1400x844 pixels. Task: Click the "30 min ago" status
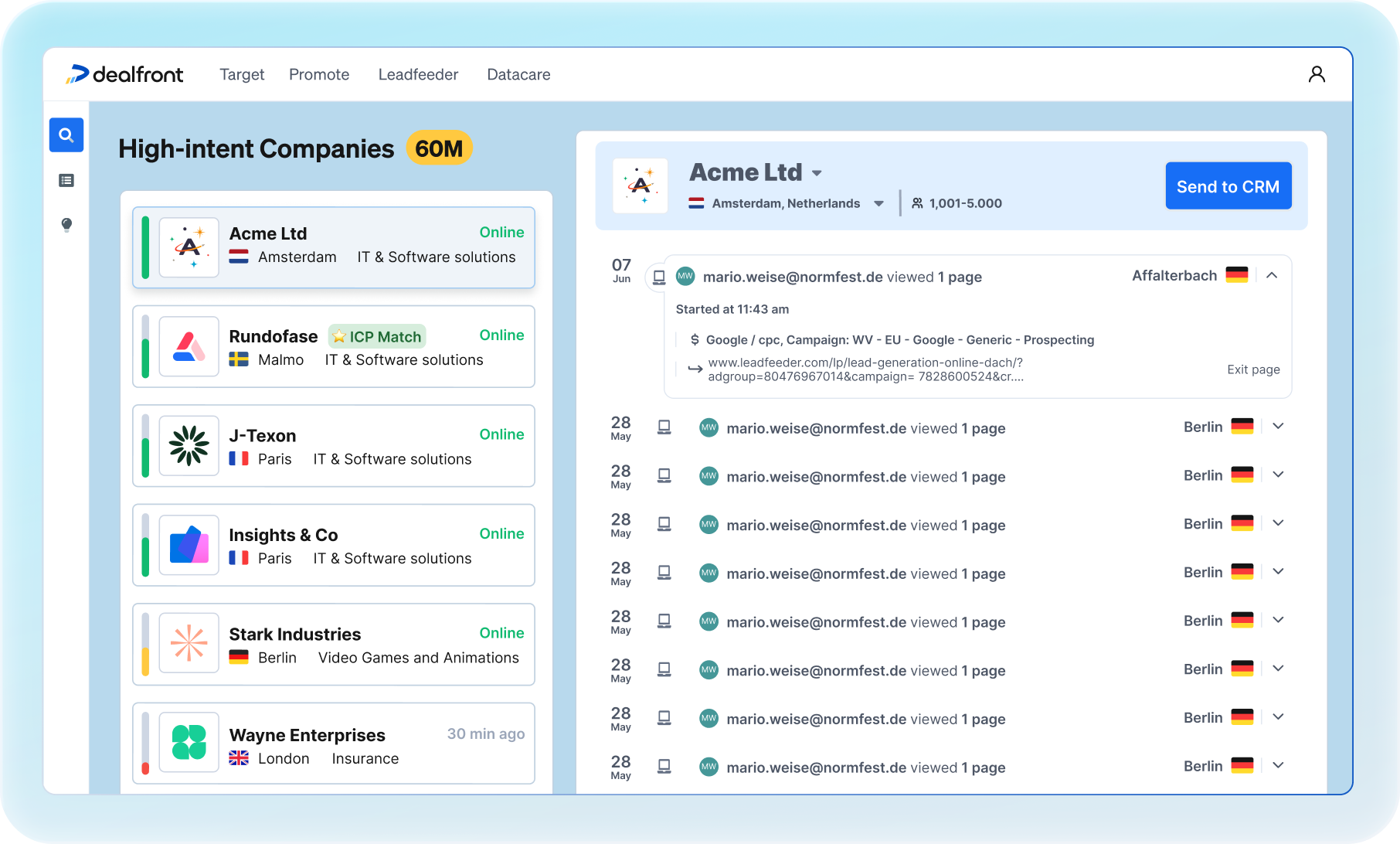point(486,733)
